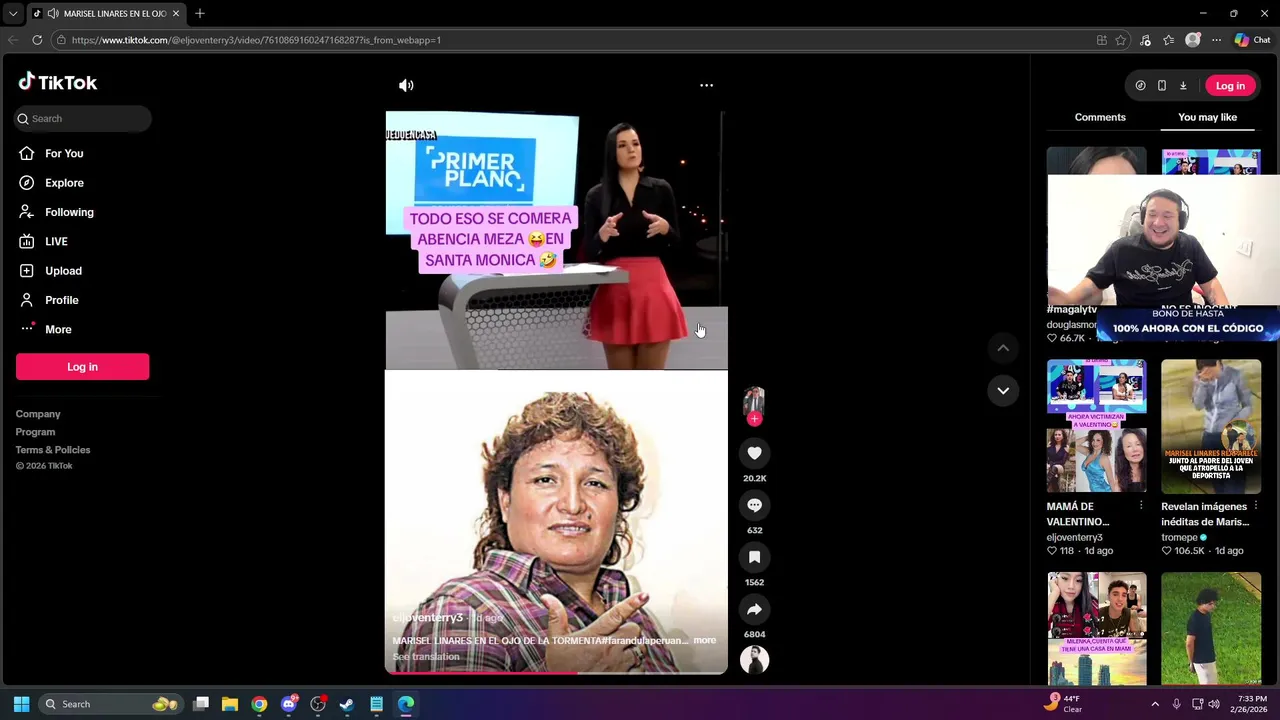The width and height of the screenshot is (1280, 720).
Task: Click the TikTok logo
Action: 58,82
